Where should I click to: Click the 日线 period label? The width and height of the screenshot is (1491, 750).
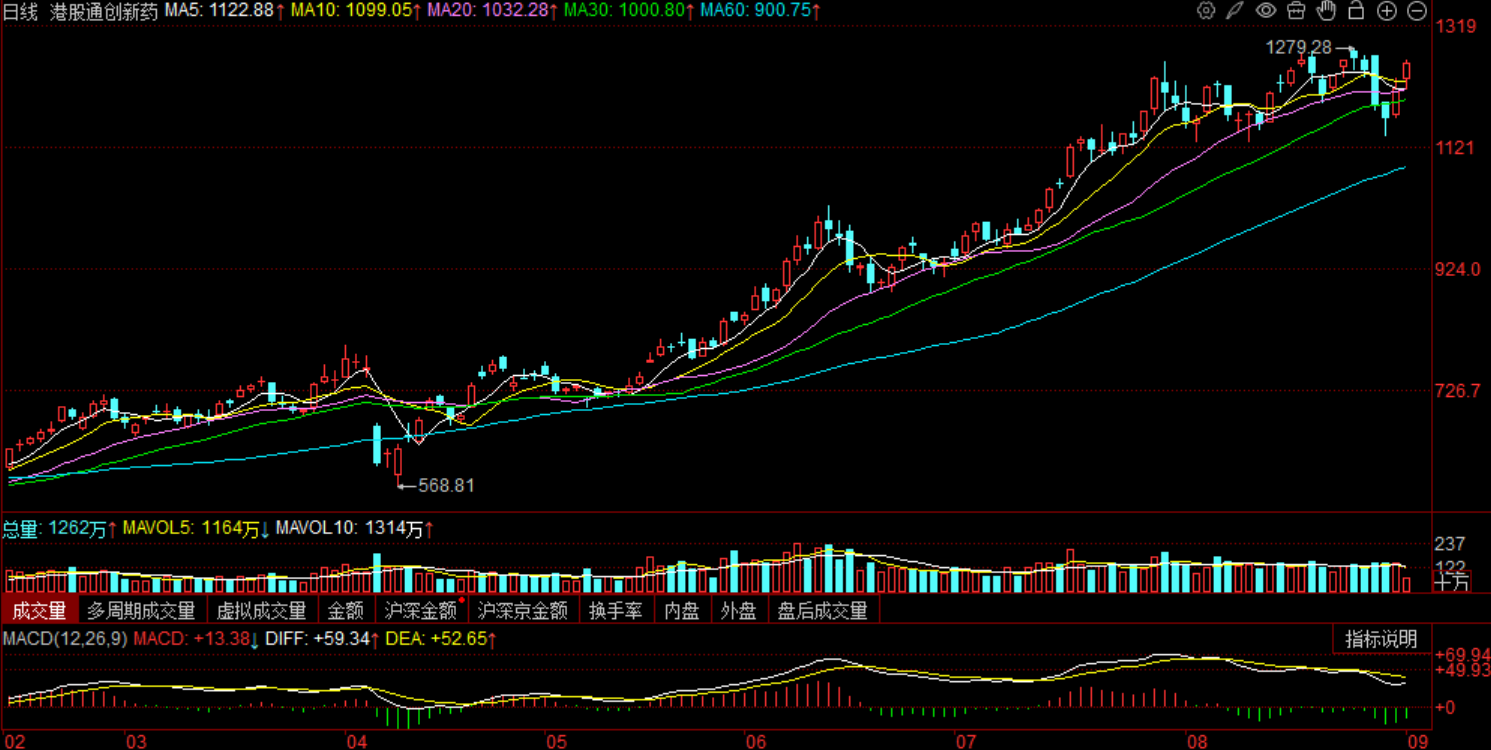click(21, 11)
